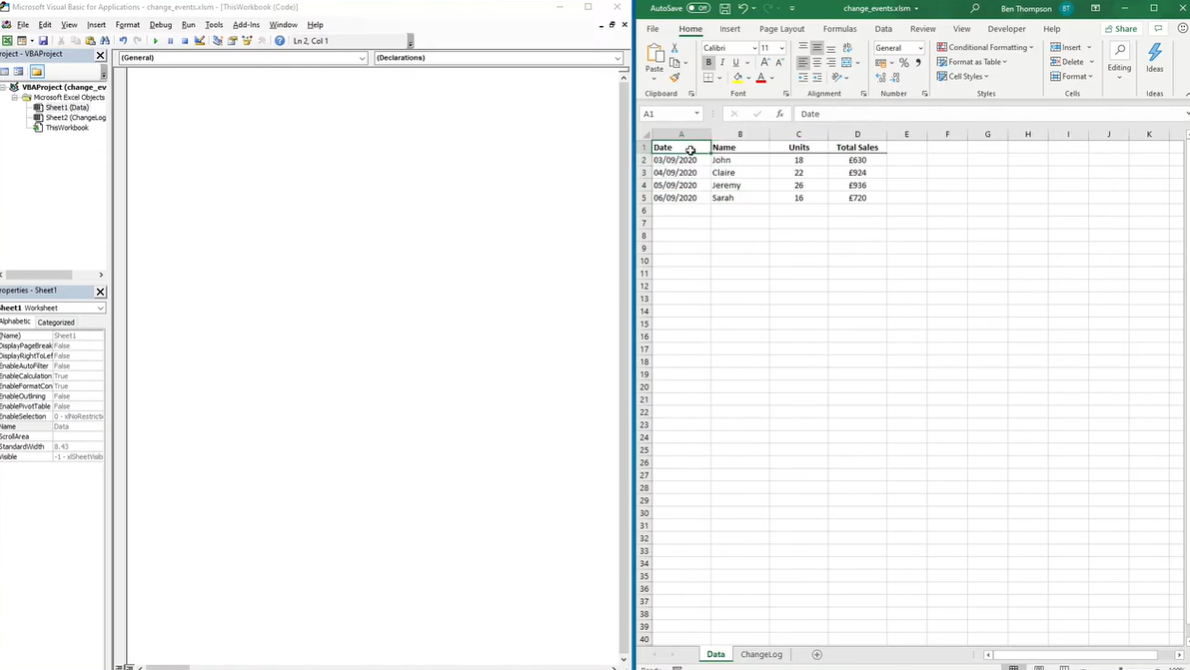Image resolution: width=1190 pixels, height=670 pixels.
Task: Switch to the Categorized properties tab
Action: 56,322
